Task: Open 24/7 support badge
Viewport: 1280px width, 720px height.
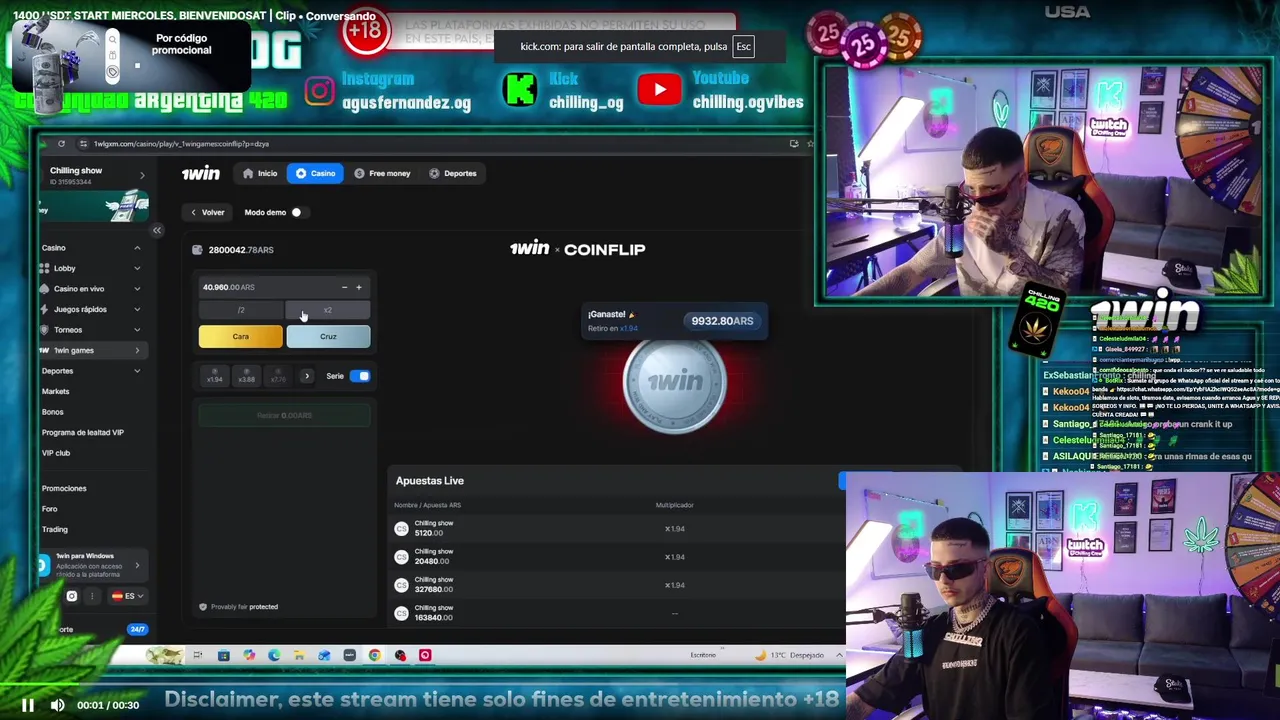Action: click(137, 629)
